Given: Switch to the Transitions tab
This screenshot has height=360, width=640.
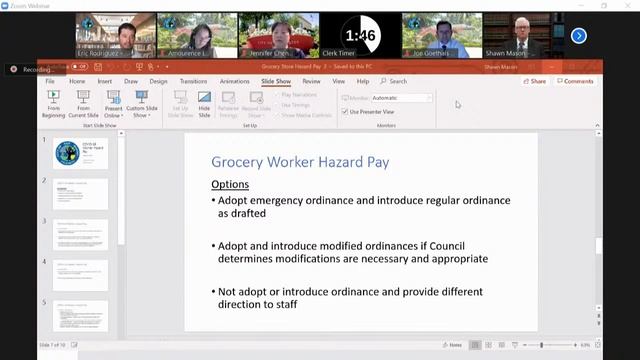Looking at the screenshot, I should pyautogui.click(x=193, y=81).
